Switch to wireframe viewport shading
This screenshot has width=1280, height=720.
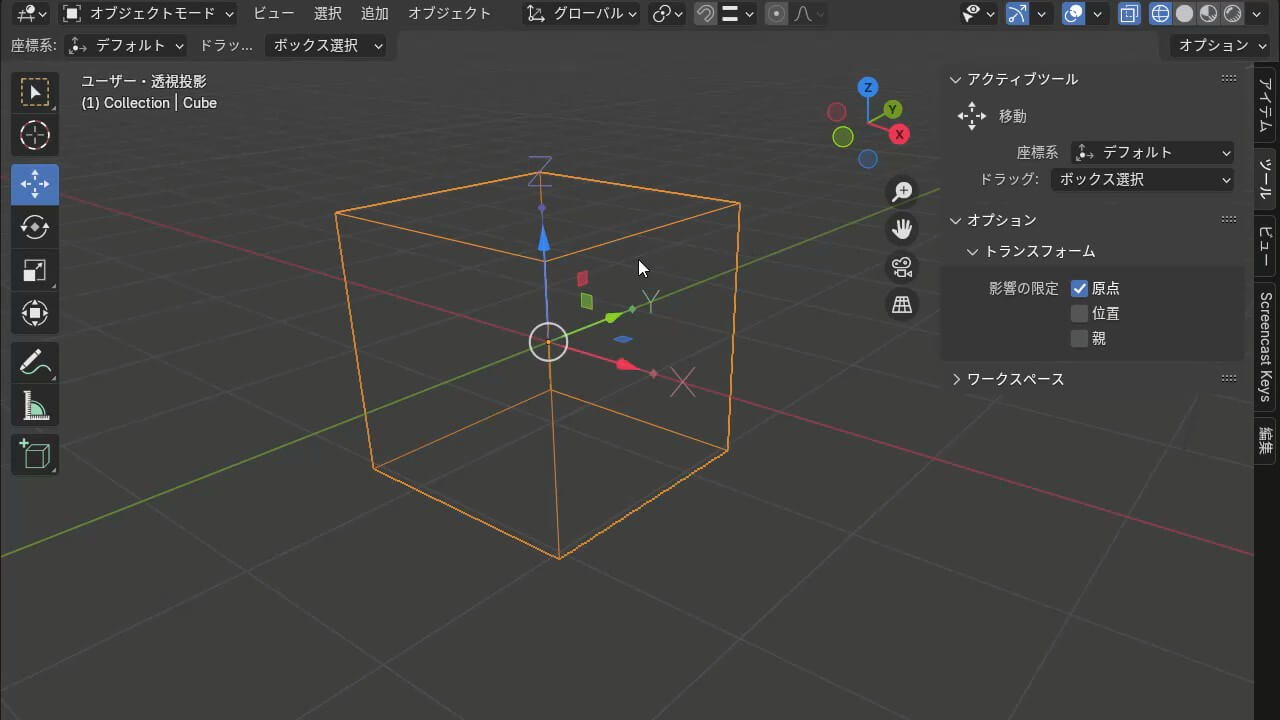1161,14
